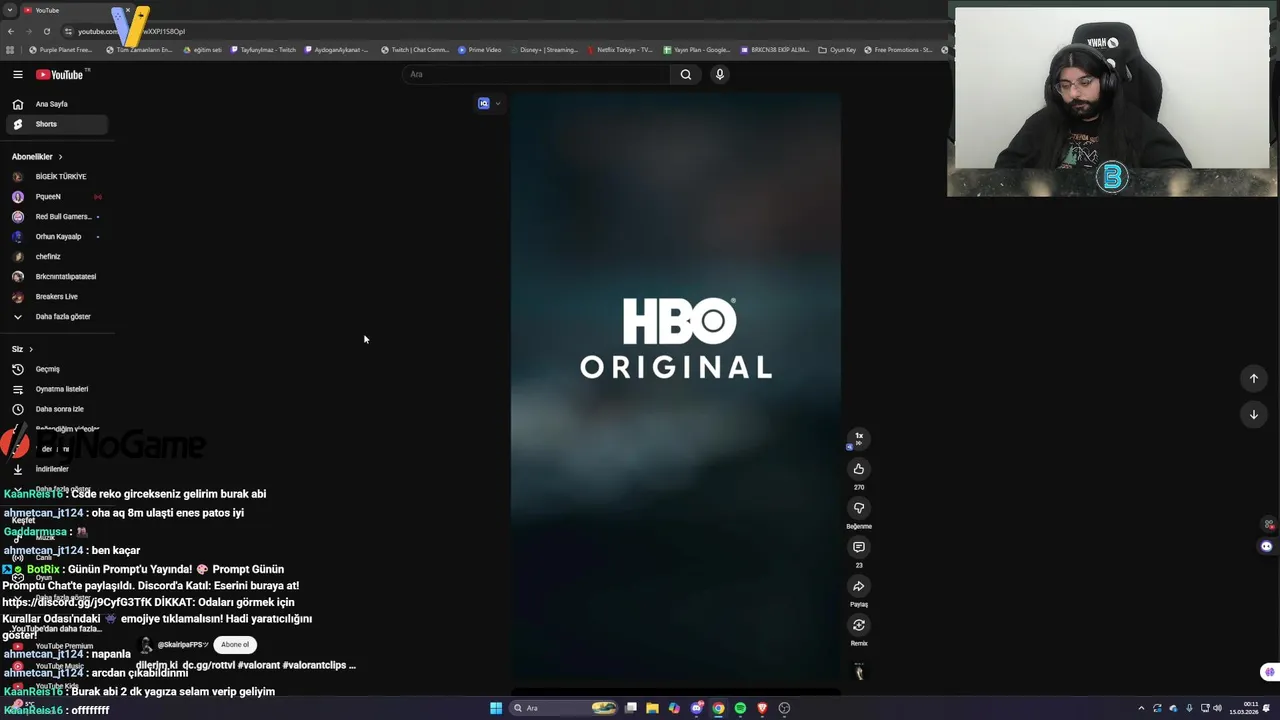Click into the Ara search field

537,74
